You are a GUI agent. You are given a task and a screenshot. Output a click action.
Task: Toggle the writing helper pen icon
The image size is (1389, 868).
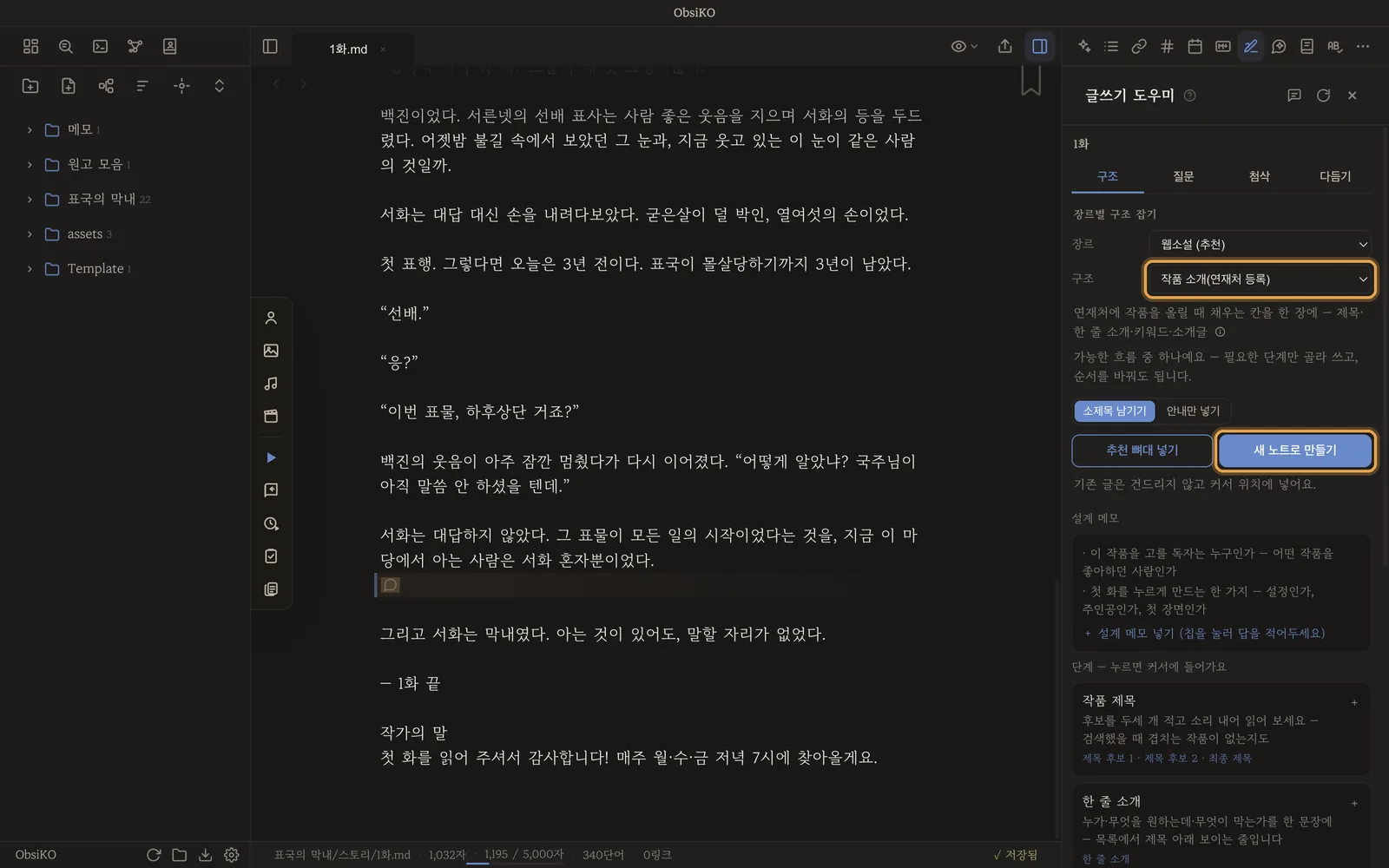[1250, 46]
